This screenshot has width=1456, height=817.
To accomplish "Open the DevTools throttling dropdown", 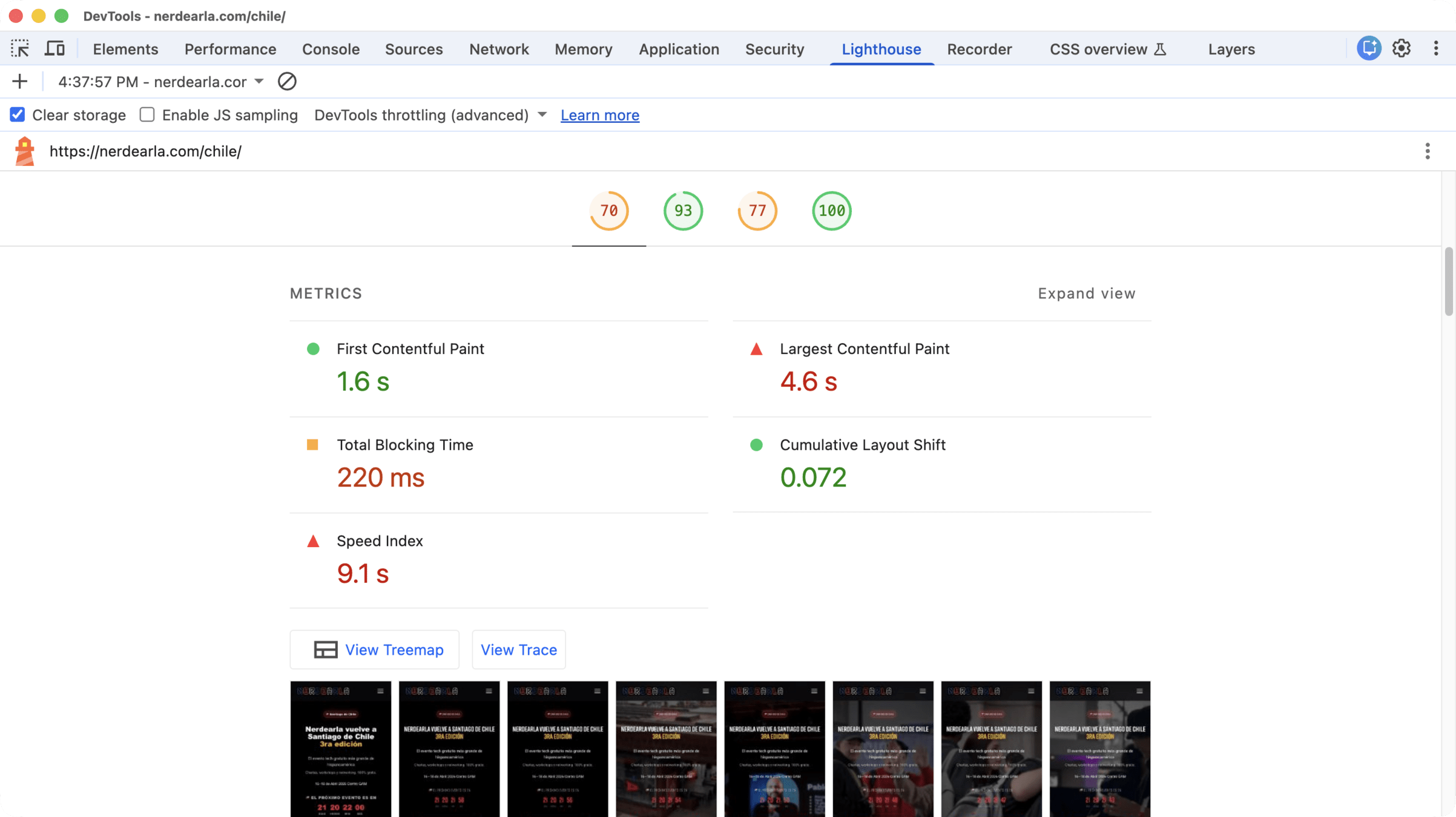I will [x=430, y=115].
